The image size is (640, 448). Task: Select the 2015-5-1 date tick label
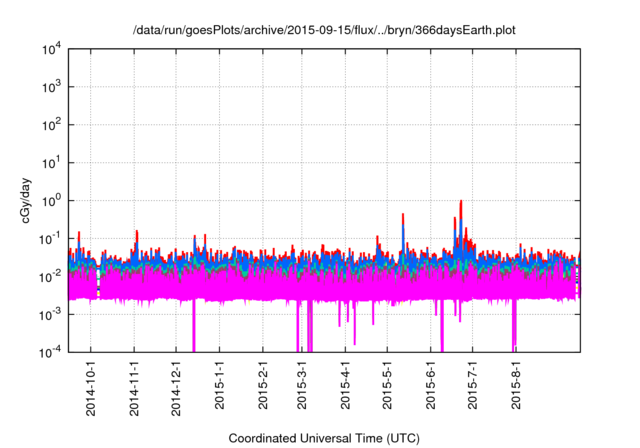387,382
